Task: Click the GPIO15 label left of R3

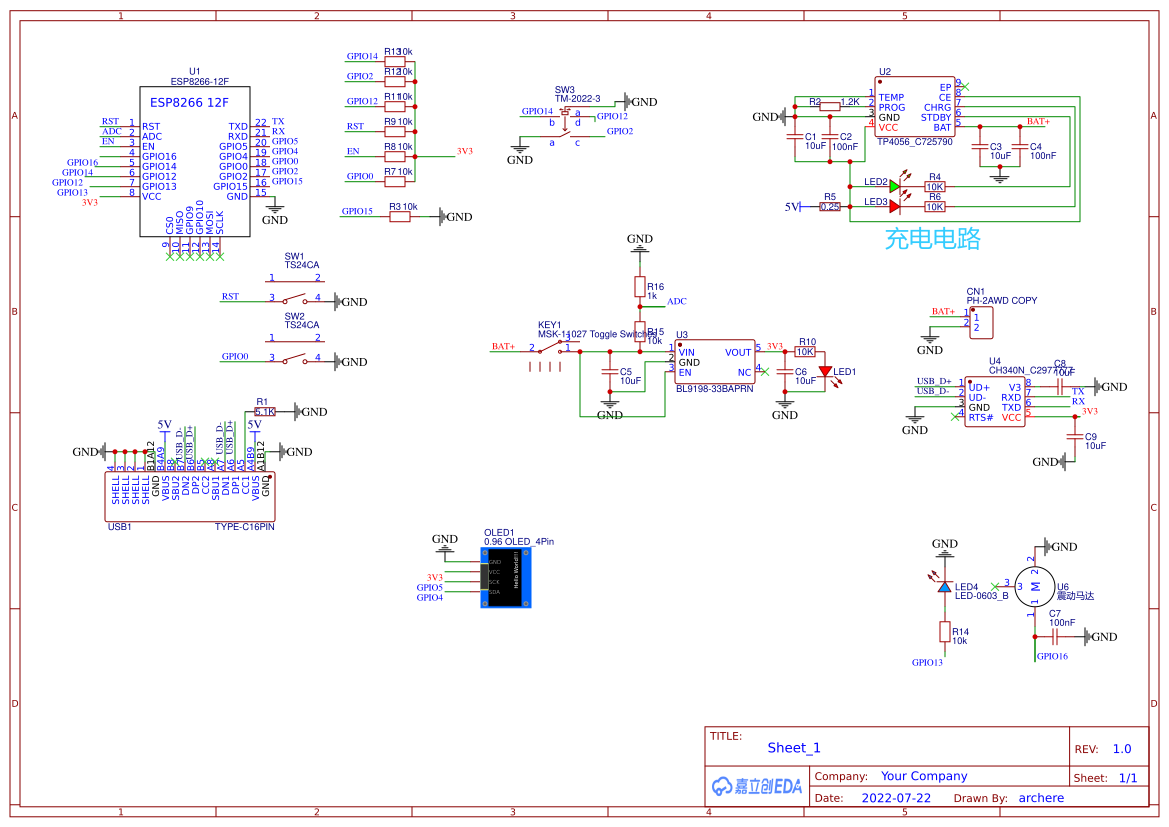Action: pyautogui.click(x=357, y=211)
